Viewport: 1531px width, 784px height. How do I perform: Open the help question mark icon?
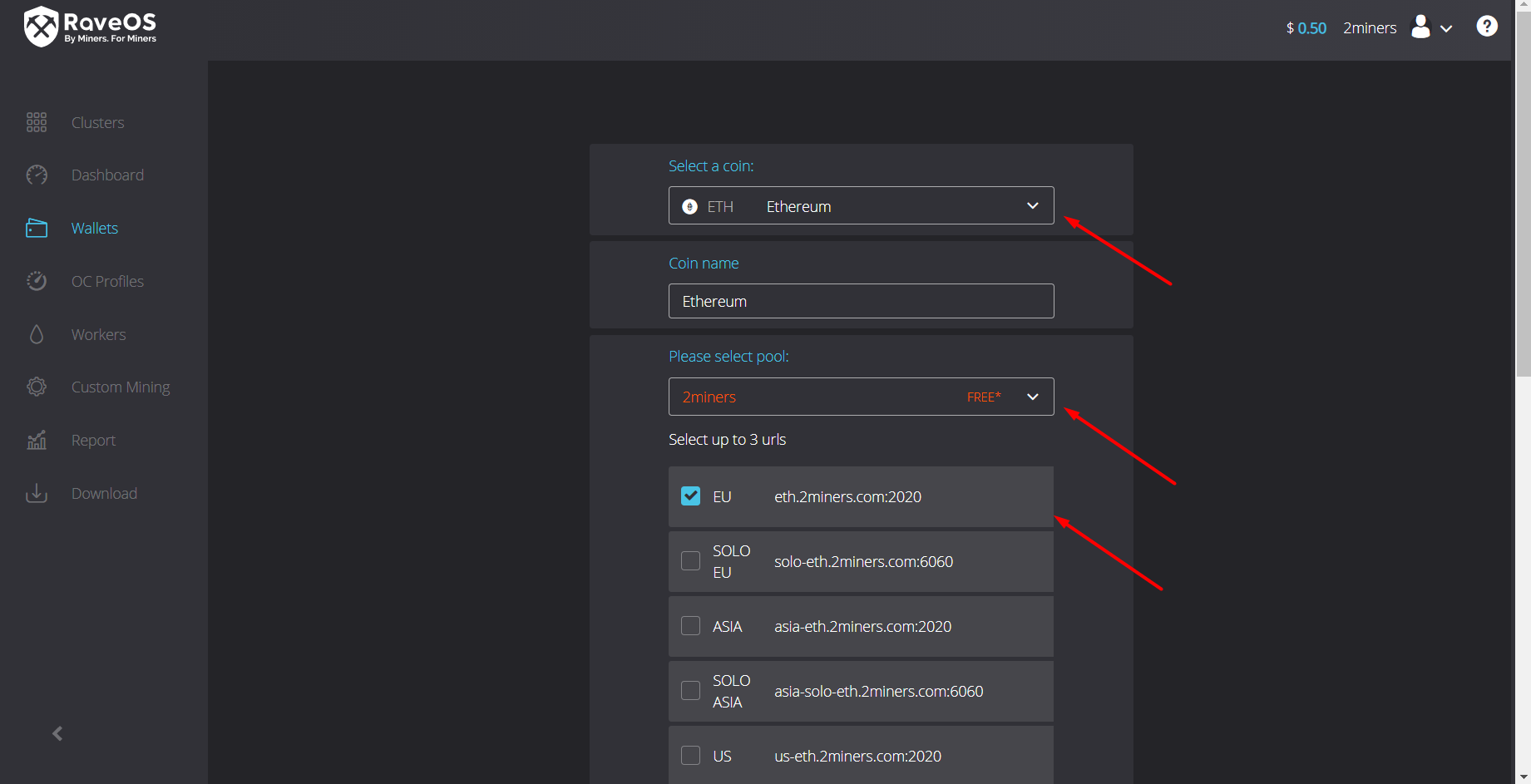[x=1487, y=27]
